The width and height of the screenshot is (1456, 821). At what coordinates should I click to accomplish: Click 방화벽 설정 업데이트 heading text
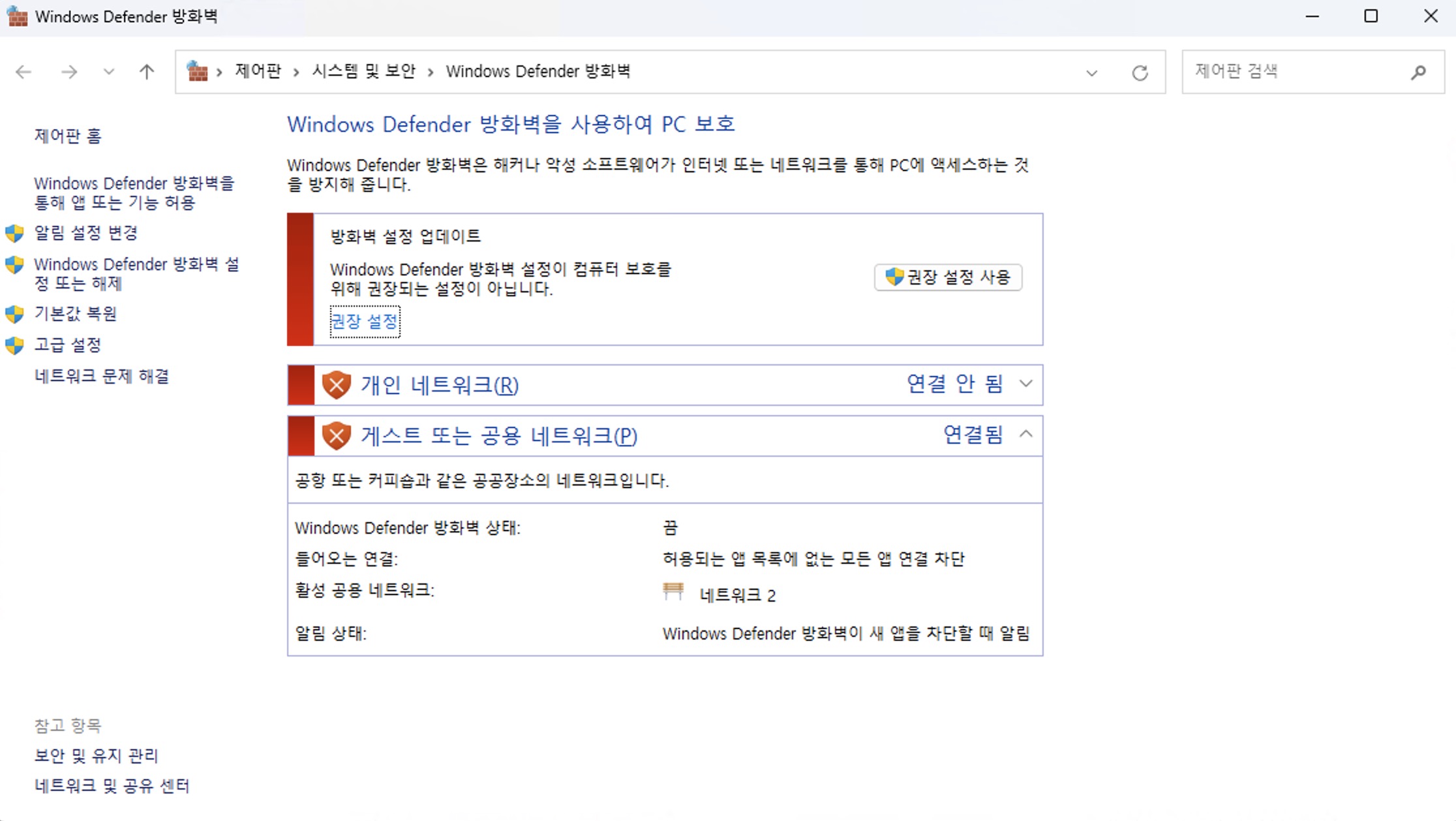pyautogui.click(x=405, y=236)
